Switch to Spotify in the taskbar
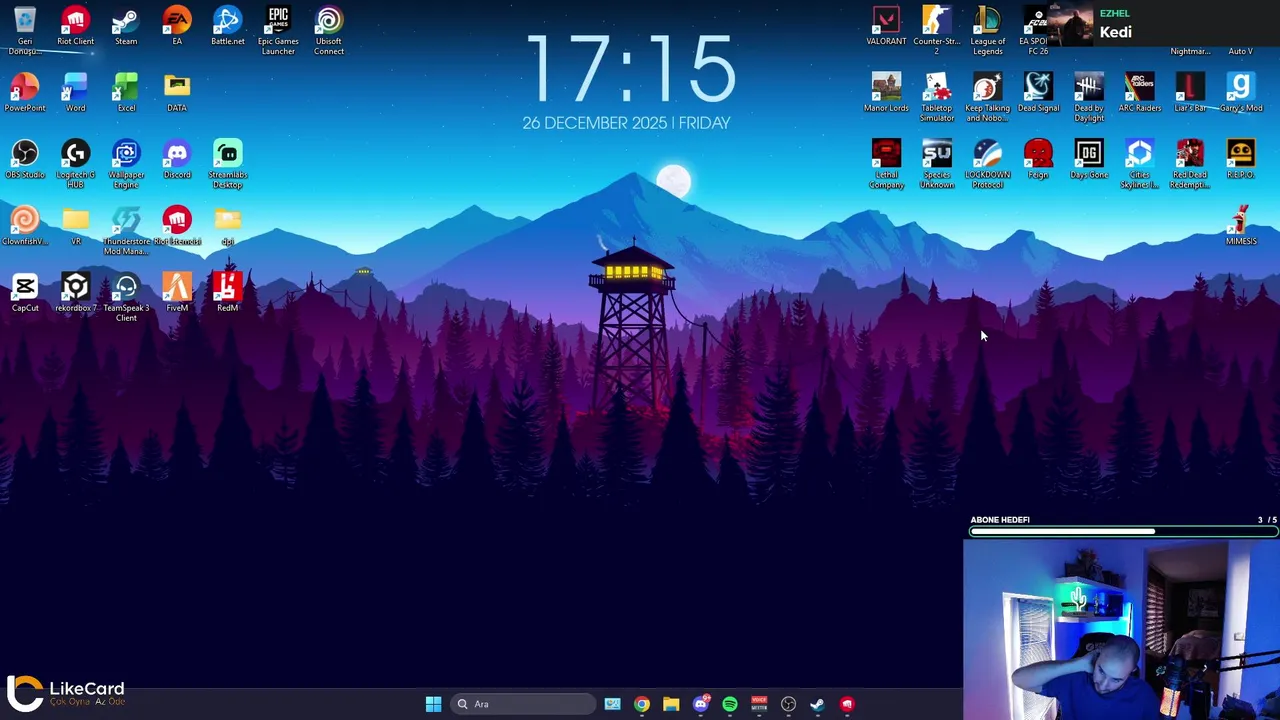This screenshot has width=1280, height=720. 730,704
